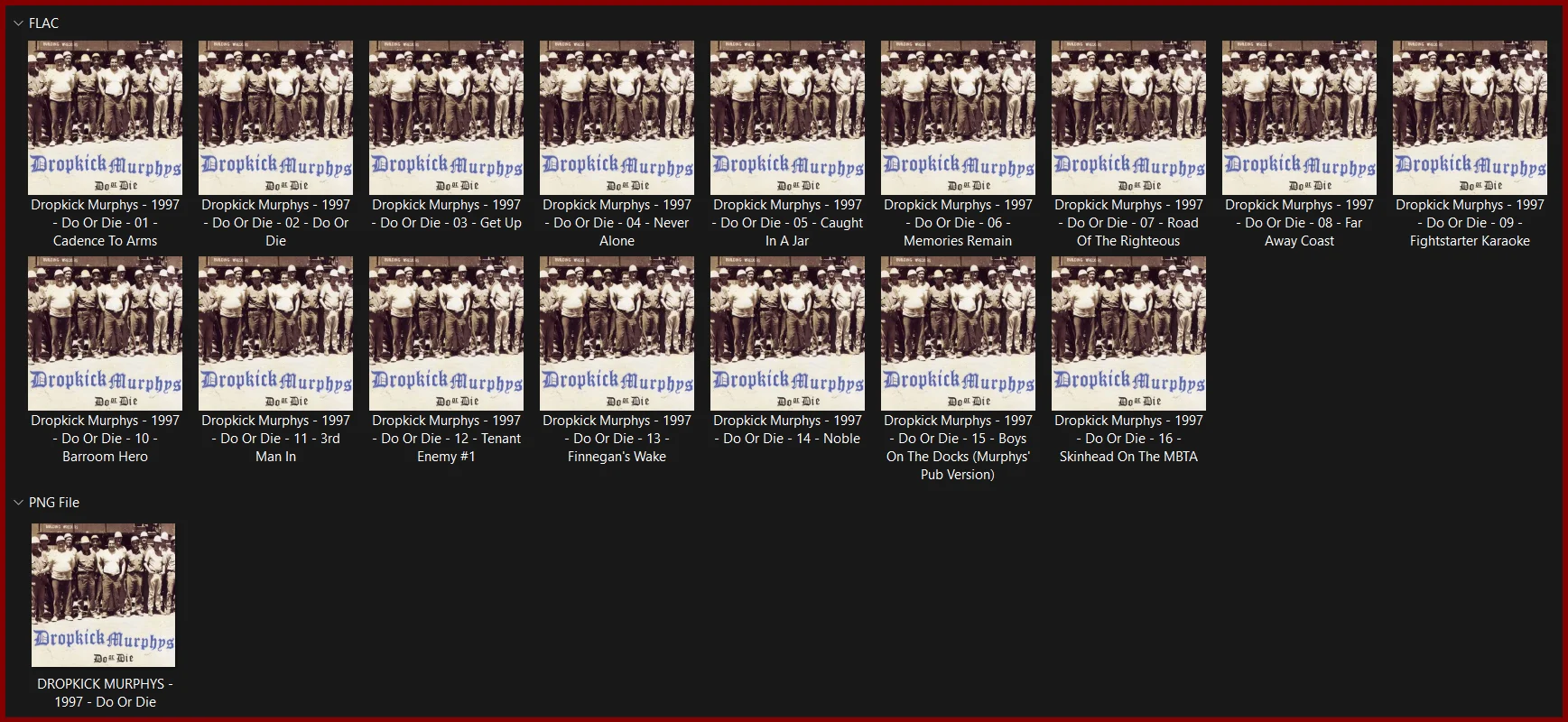This screenshot has width=1568, height=722.
Task: Select track 06 Memories Remain album thumbnail
Action: [x=958, y=117]
